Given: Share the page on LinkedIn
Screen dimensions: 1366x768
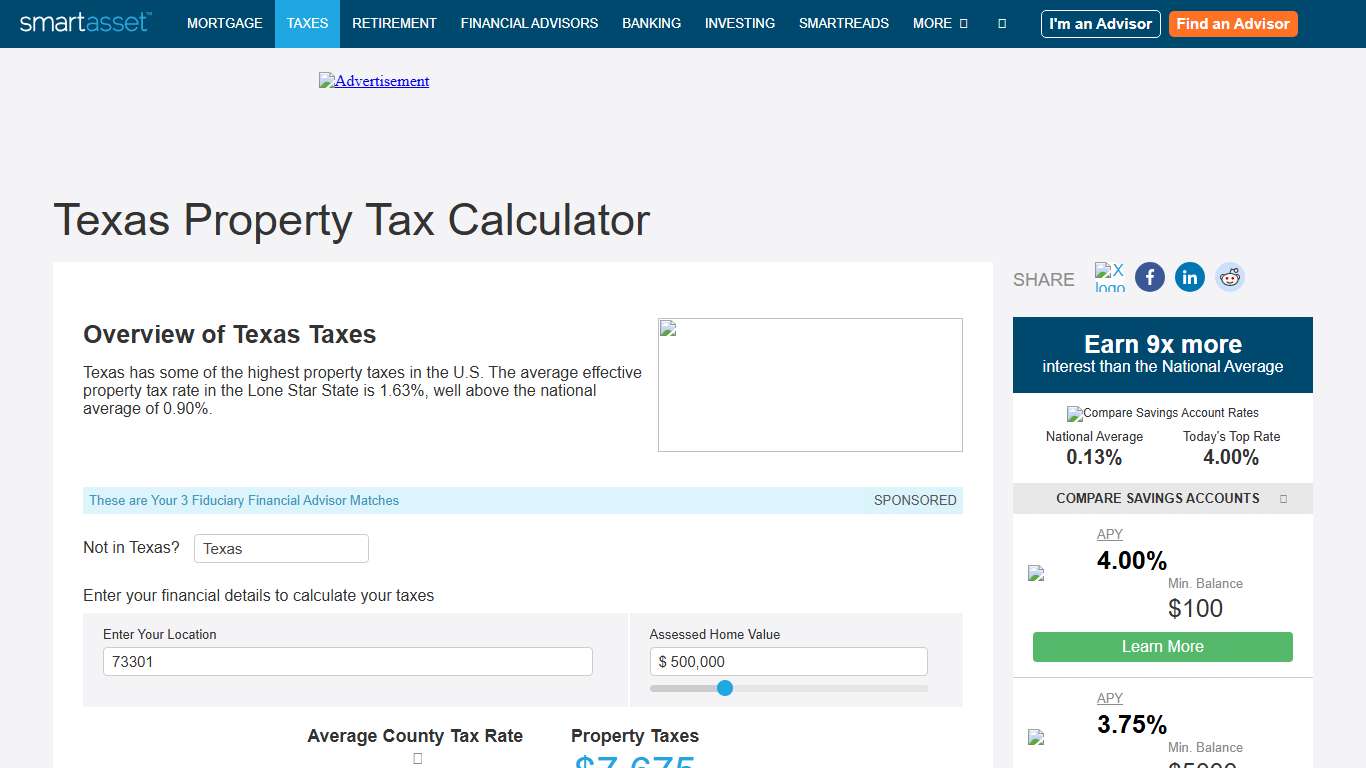Looking at the screenshot, I should click(1189, 277).
